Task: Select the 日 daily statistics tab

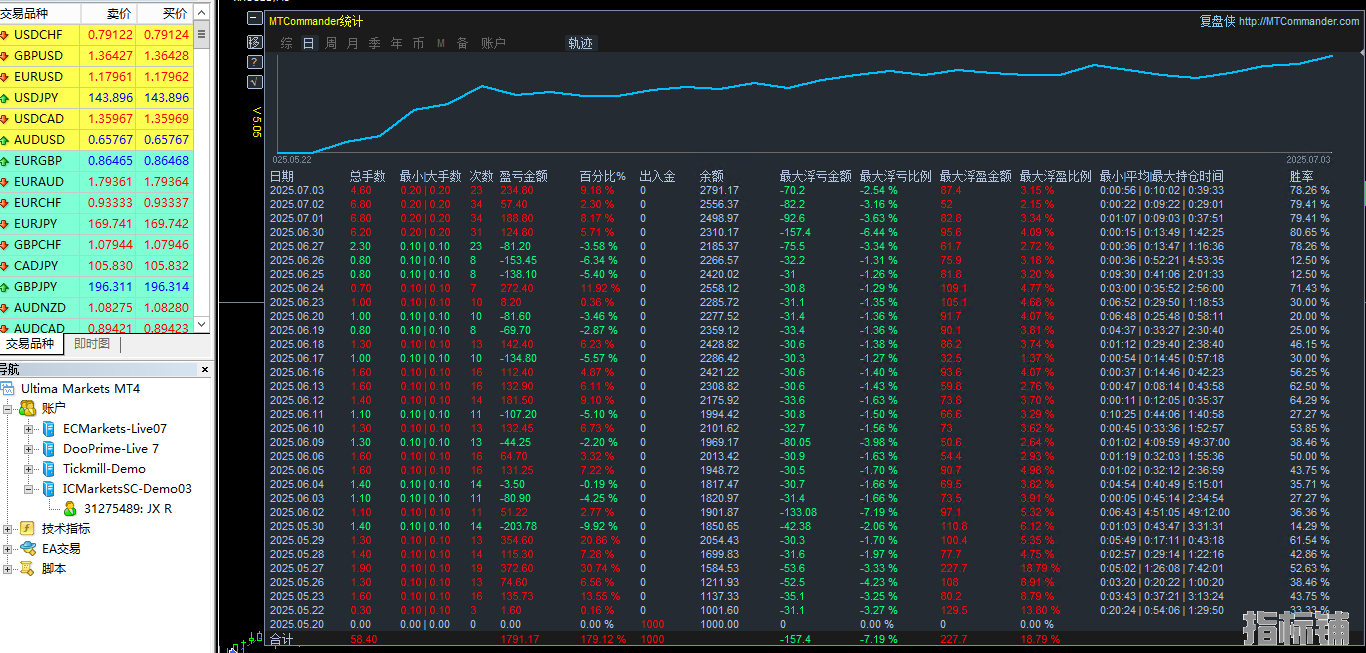Action: coord(308,43)
